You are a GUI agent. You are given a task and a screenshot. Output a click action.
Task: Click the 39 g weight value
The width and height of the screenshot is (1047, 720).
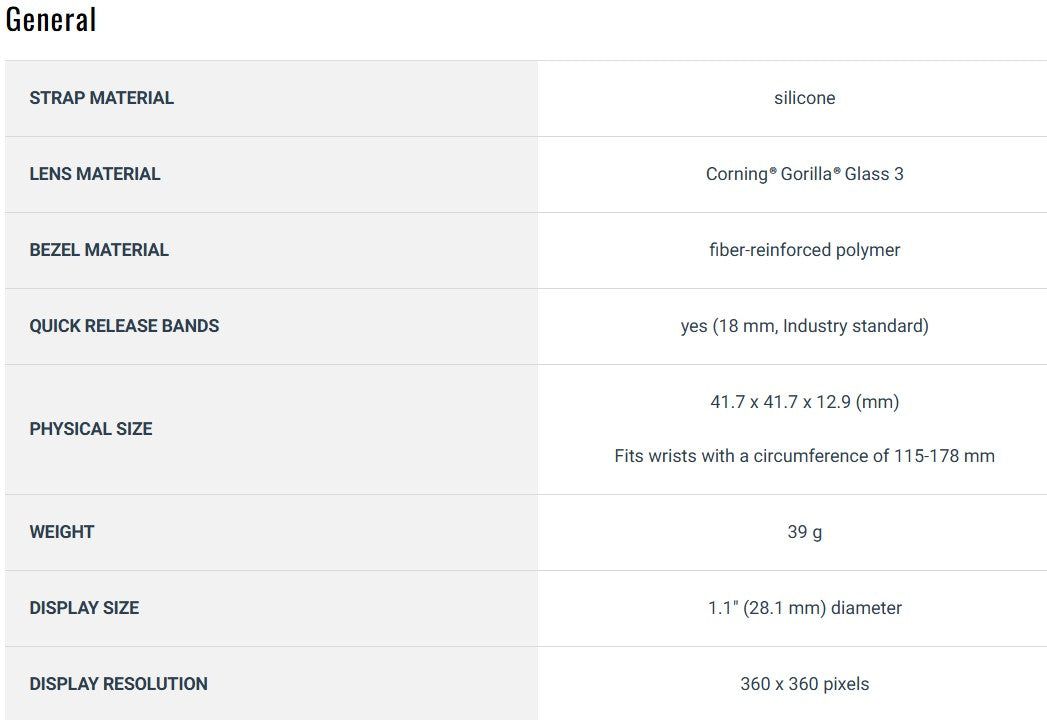tap(804, 532)
